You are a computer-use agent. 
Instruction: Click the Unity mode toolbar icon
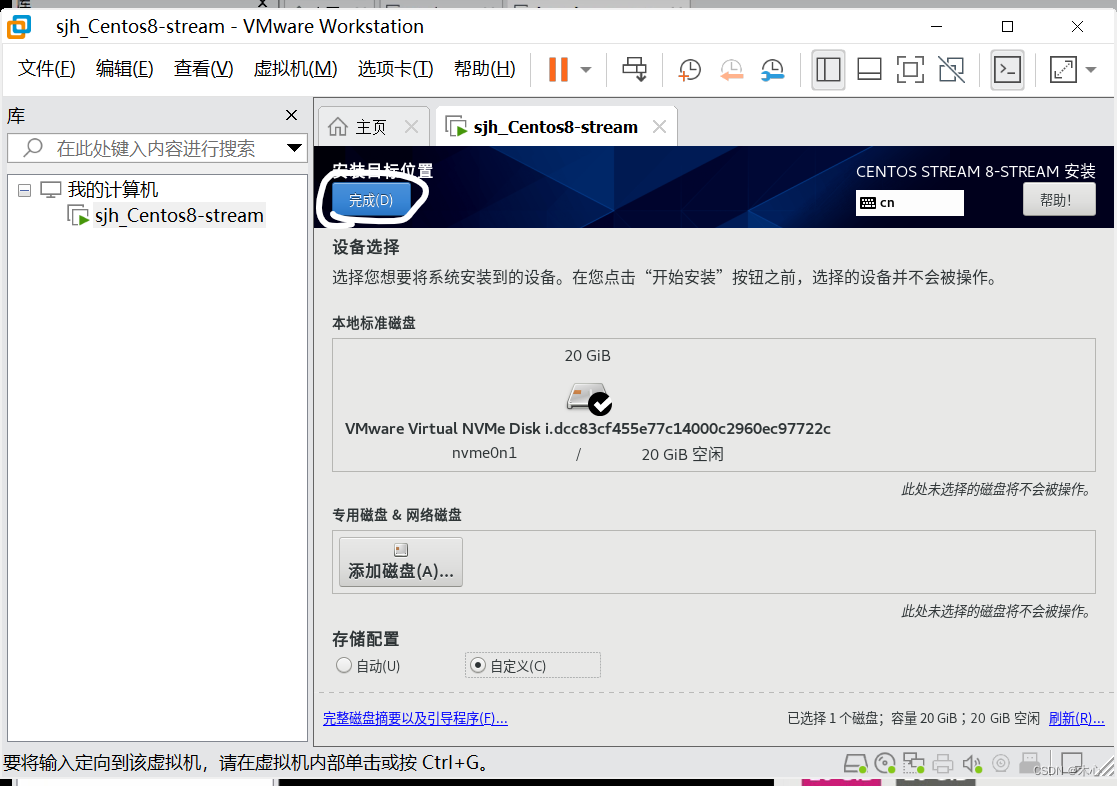coord(951,70)
